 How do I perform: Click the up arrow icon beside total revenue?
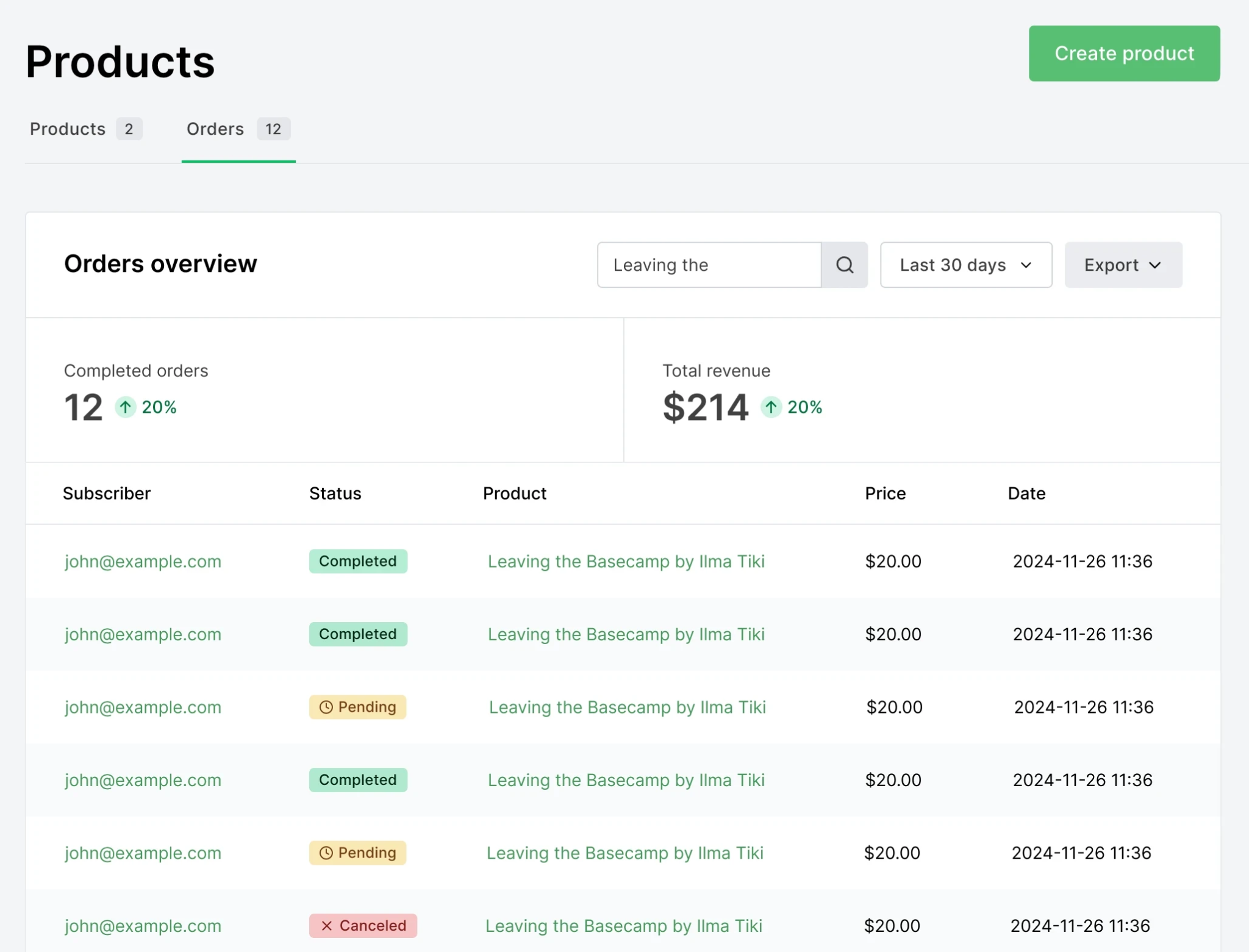(x=771, y=407)
